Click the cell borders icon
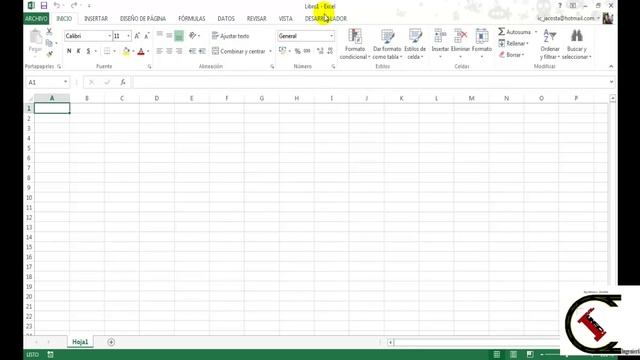Screen dimensions: 640x360 click(107, 51)
